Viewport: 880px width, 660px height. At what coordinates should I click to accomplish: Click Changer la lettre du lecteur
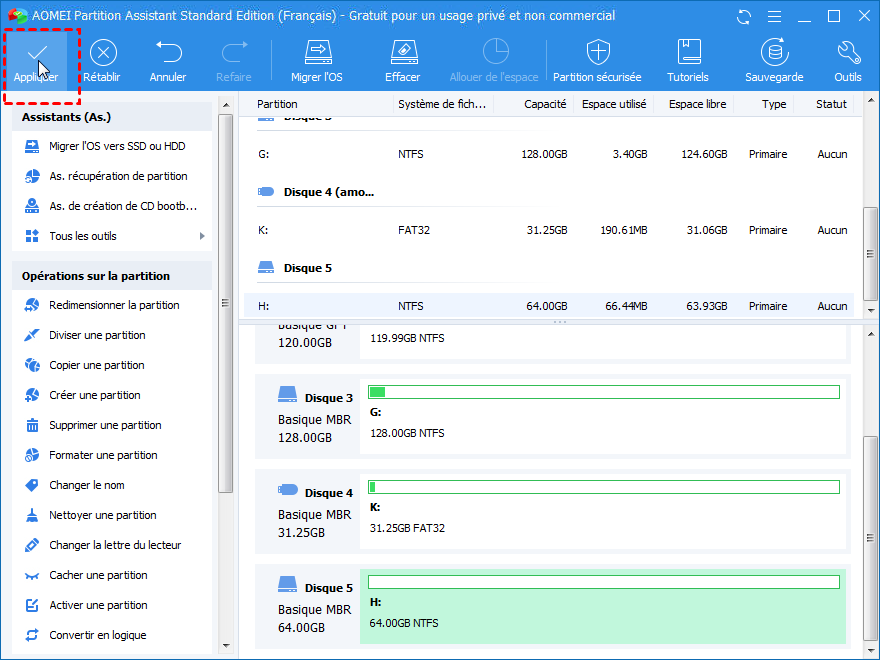pyautogui.click(x=115, y=545)
